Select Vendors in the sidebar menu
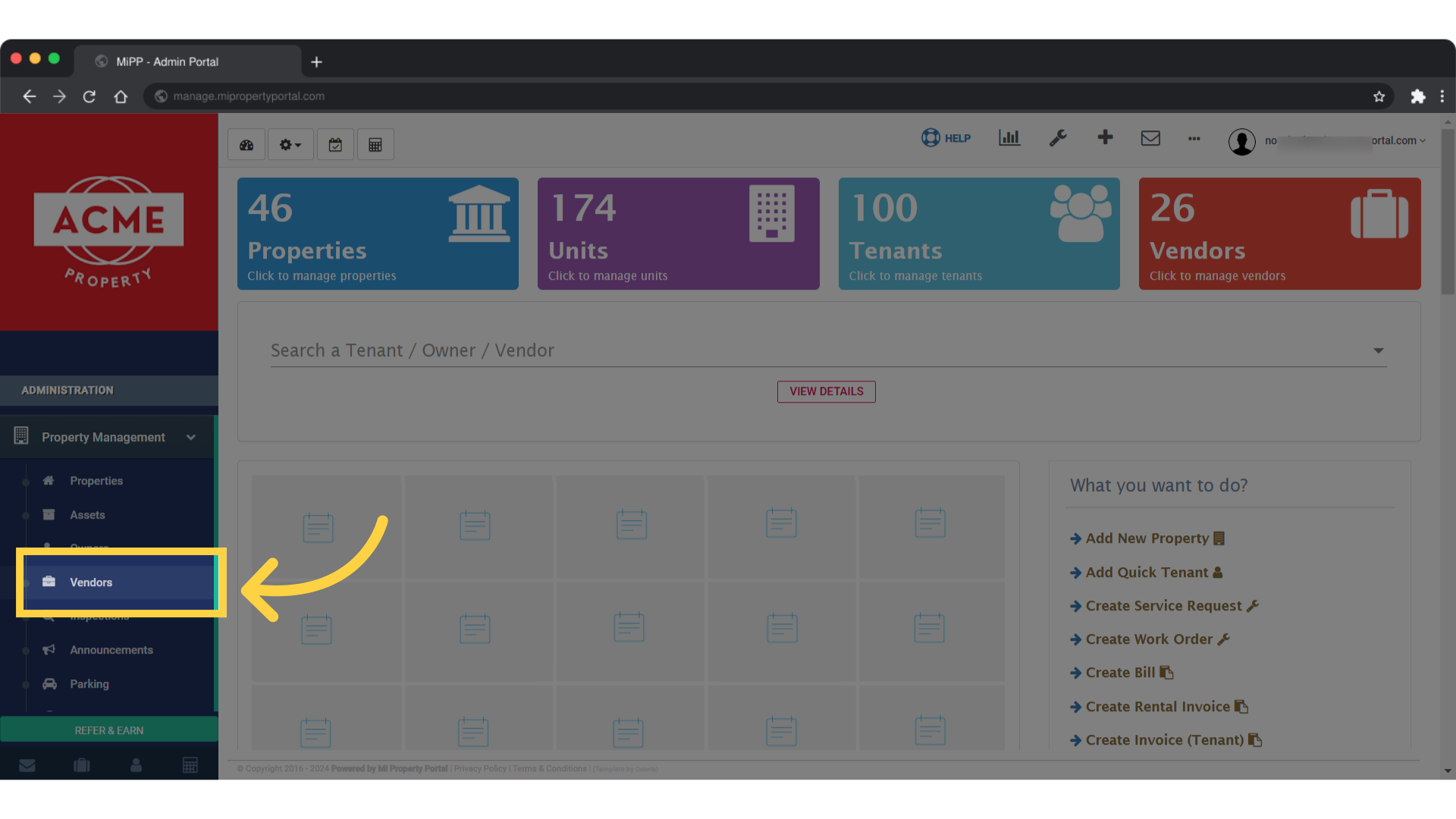Viewport: 1456px width, 819px height. (x=92, y=582)
